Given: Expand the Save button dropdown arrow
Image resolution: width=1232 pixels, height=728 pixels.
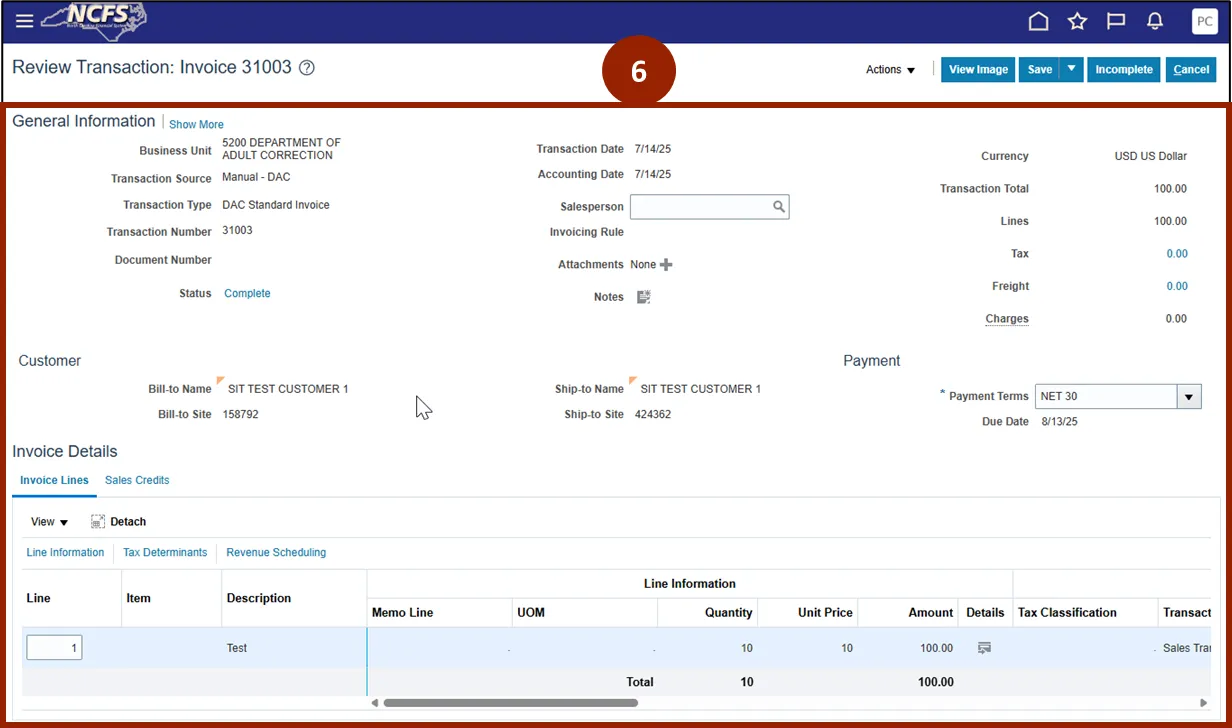Looking at the screenshot, I should (x=1071, y=69).
